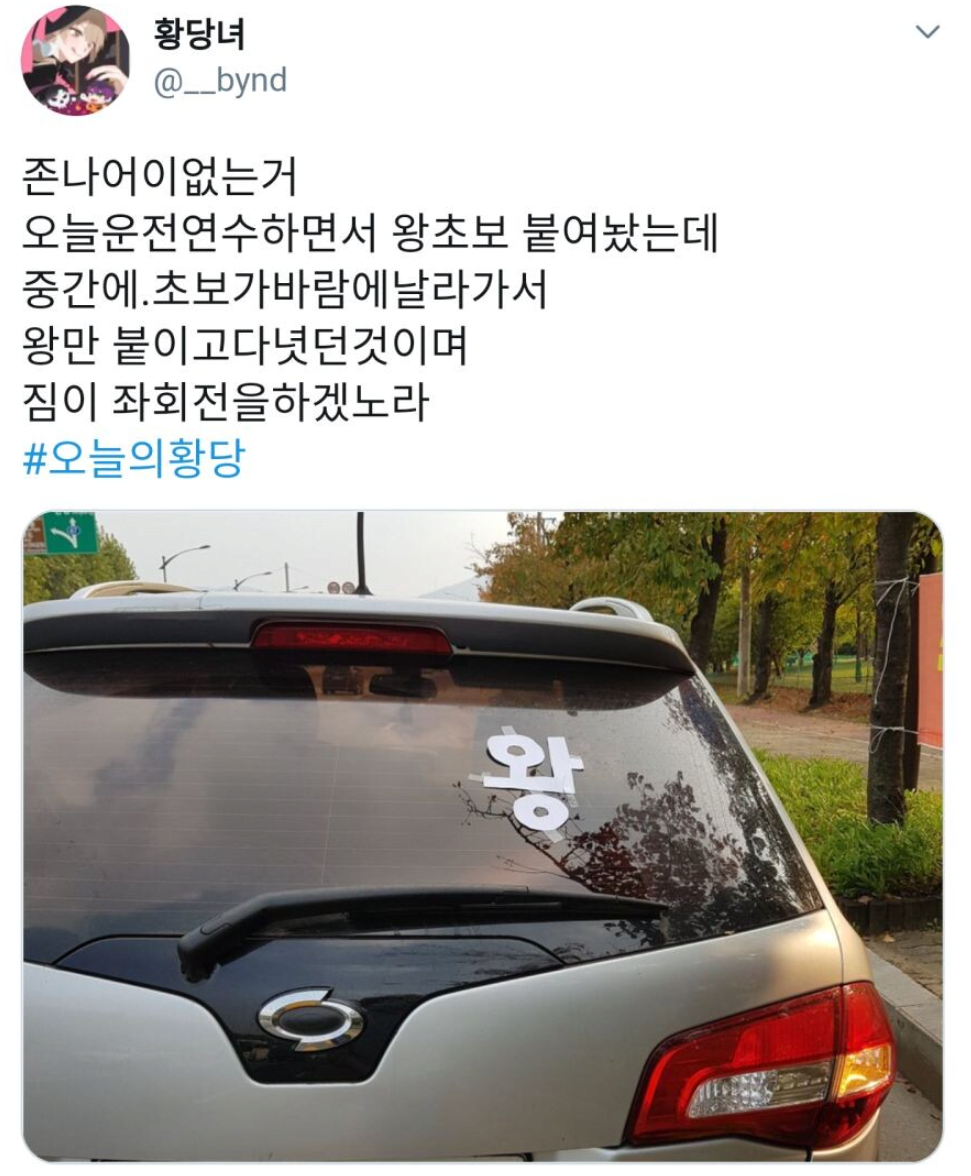Click the oval emblem on the car trunk
The image size is (971, 1176).
(x=310, y=1018)
